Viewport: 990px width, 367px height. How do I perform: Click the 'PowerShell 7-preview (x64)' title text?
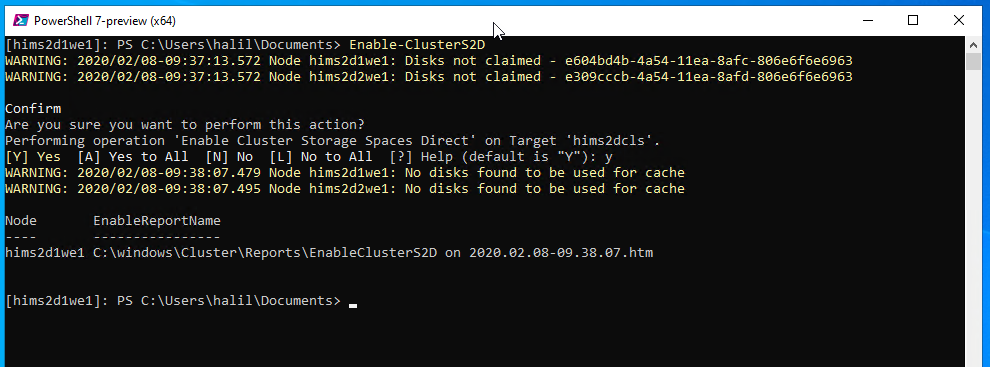click(x=105, y=21)
